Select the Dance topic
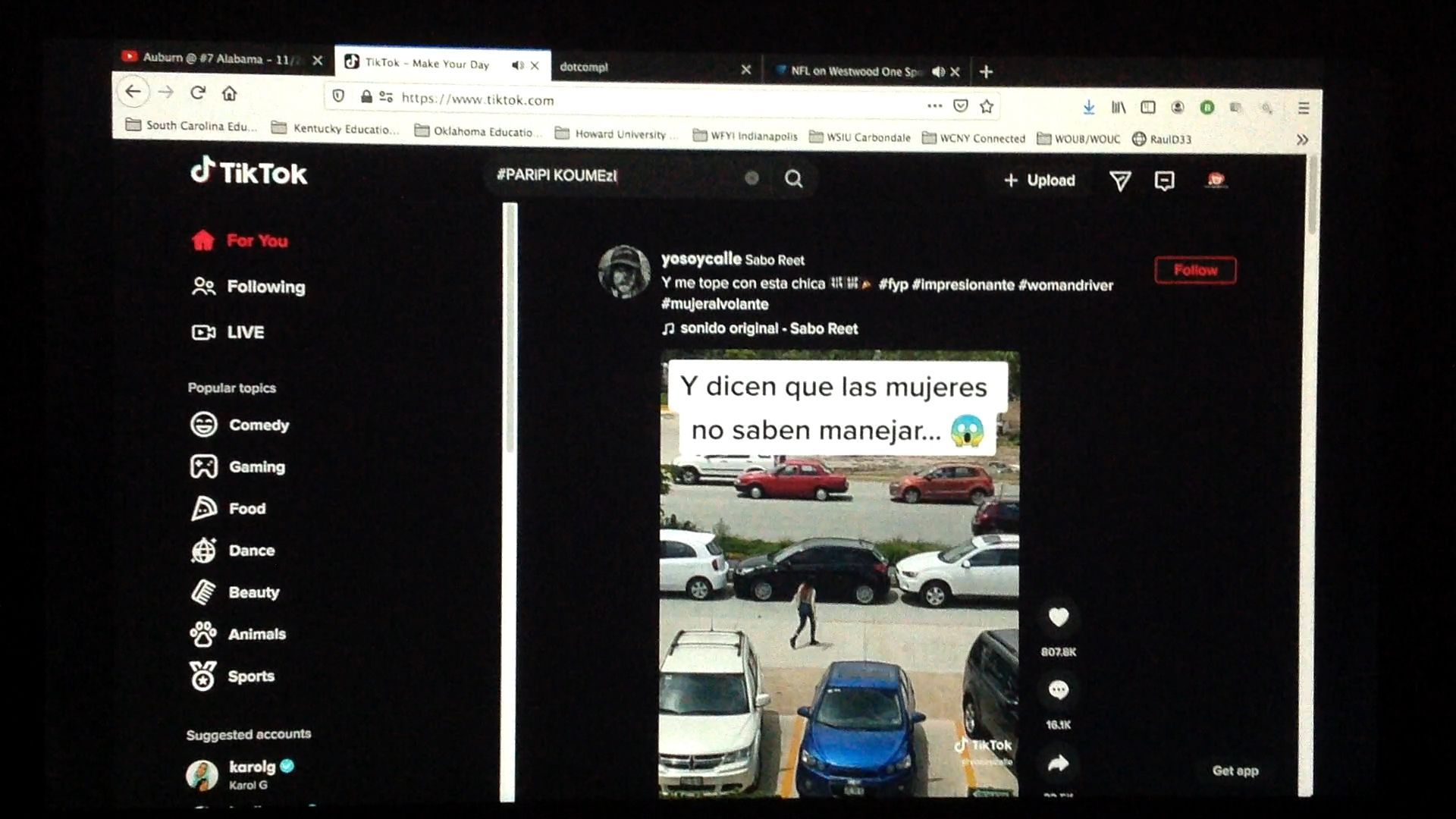This screenshot has height=819, width=1456. coord(232,551)
